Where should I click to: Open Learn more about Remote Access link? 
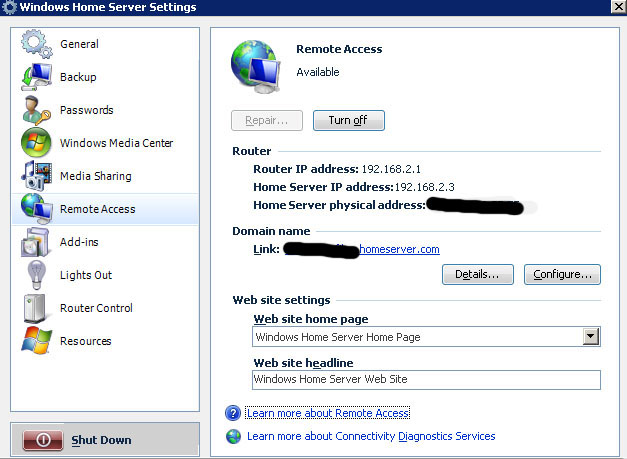328,413
